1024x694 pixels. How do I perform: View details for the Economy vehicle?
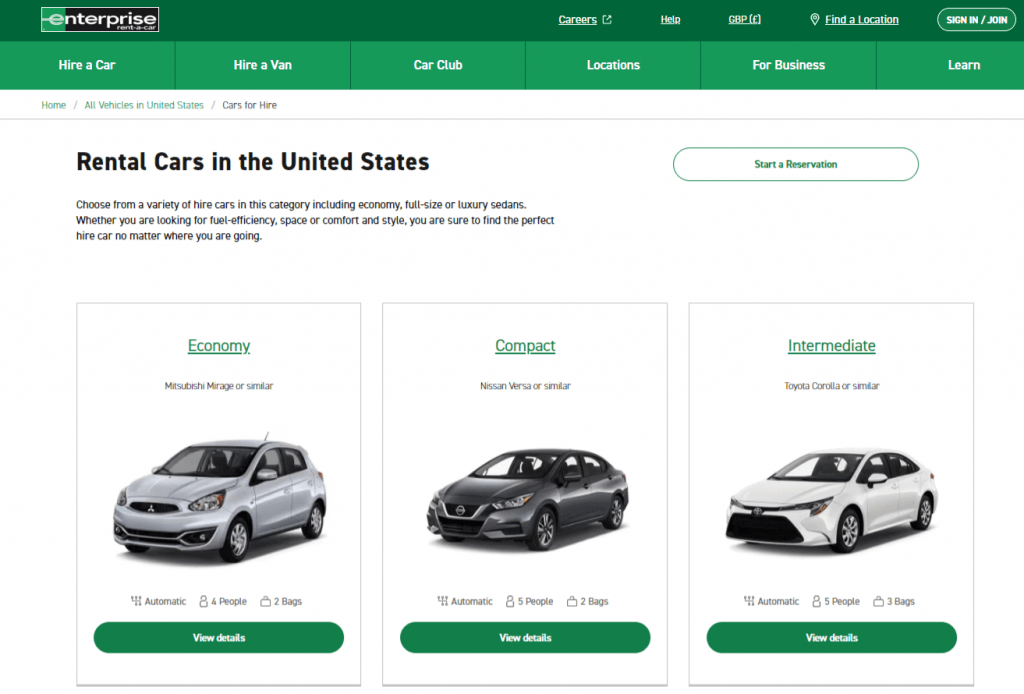[x=218, y=637]
